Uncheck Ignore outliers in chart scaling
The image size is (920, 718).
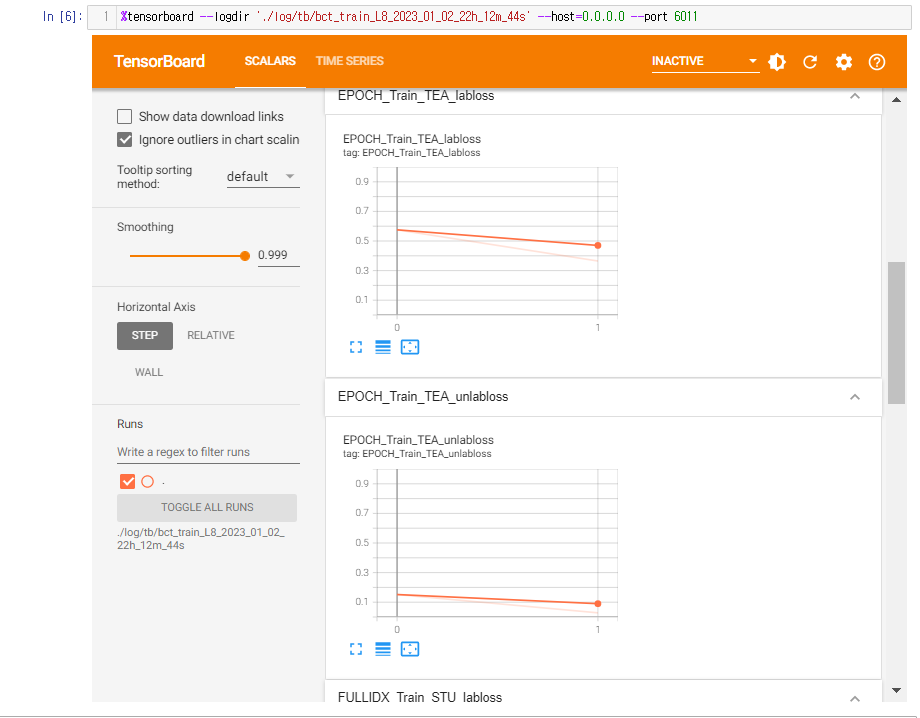124,140
